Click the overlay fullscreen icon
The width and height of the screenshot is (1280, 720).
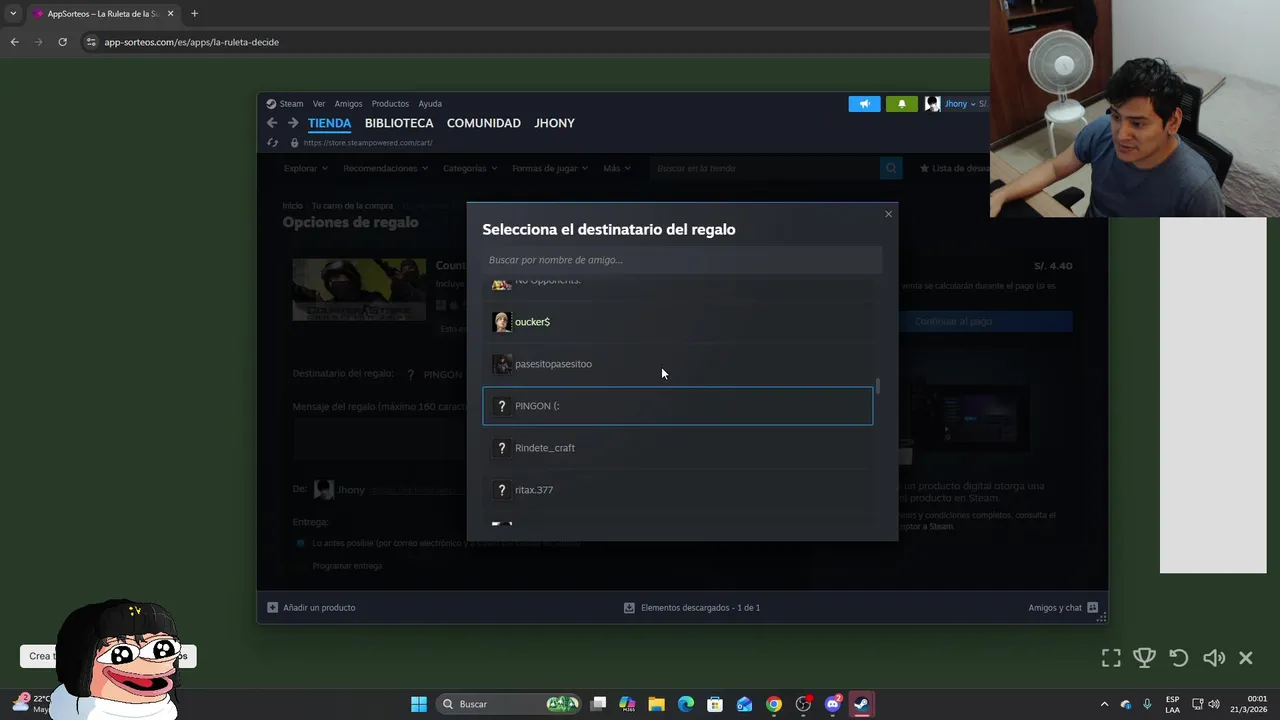pos(1111,658)
